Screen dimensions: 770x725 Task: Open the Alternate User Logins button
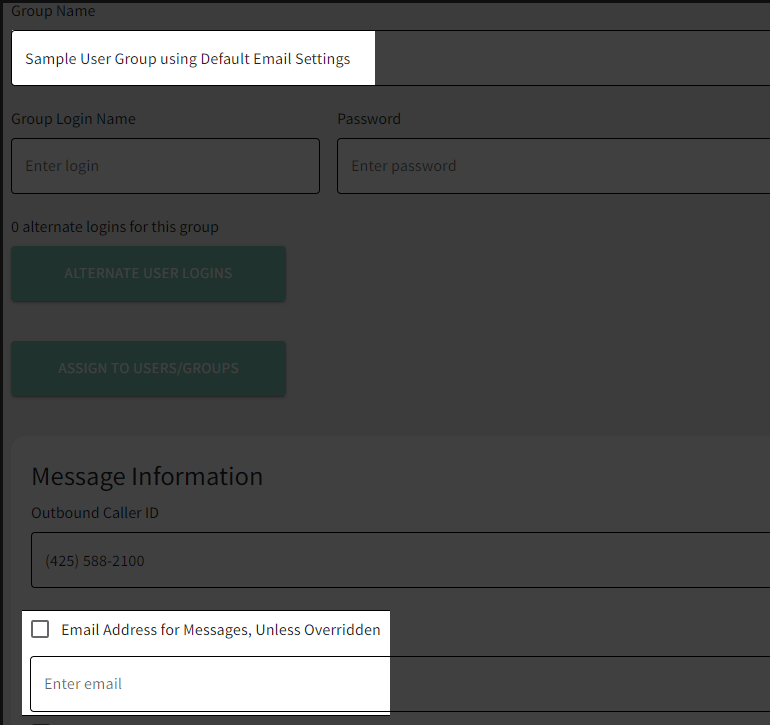coord(148,274)
